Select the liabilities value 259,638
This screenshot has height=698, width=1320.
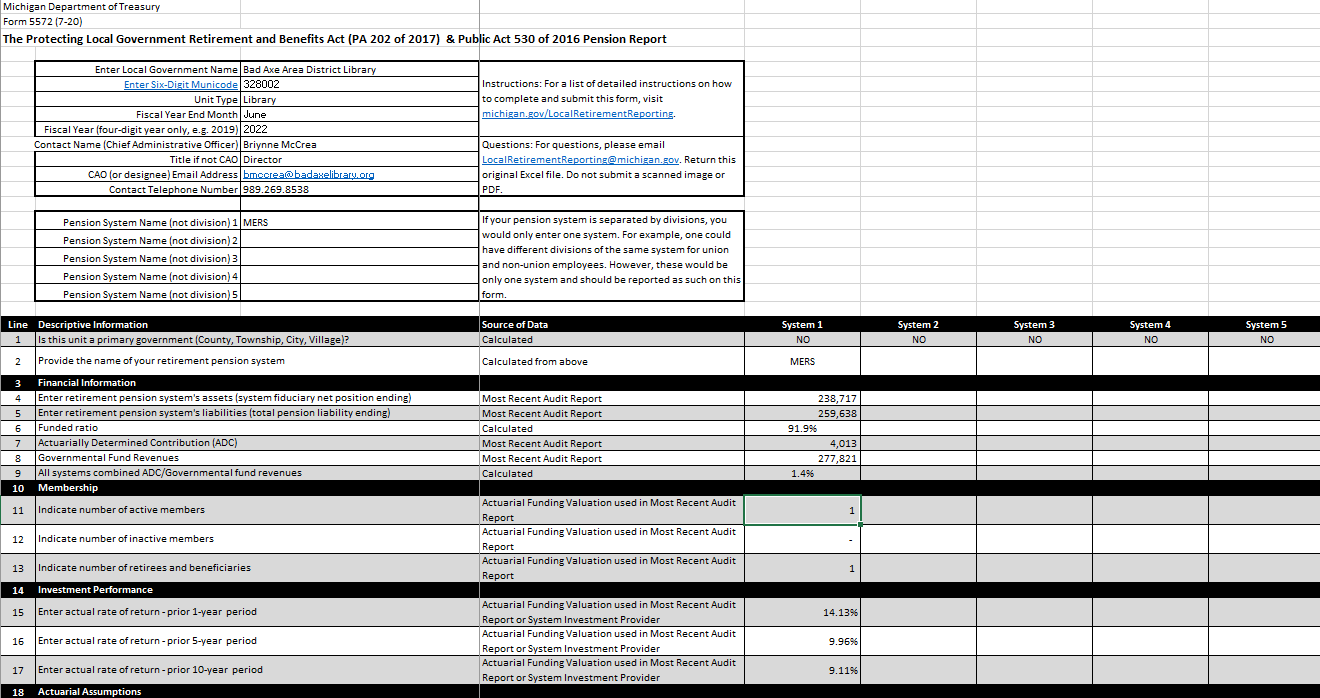802,413
